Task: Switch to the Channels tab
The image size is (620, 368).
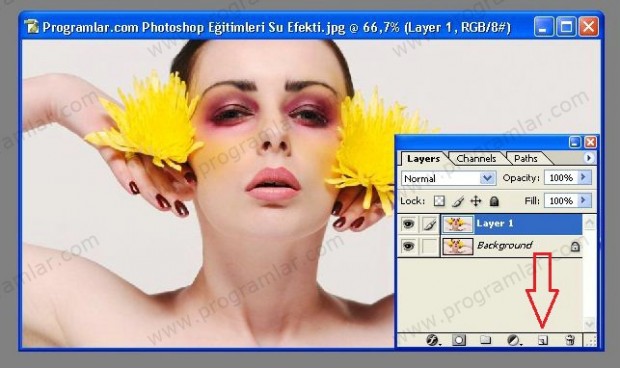Action: [476, 159]
